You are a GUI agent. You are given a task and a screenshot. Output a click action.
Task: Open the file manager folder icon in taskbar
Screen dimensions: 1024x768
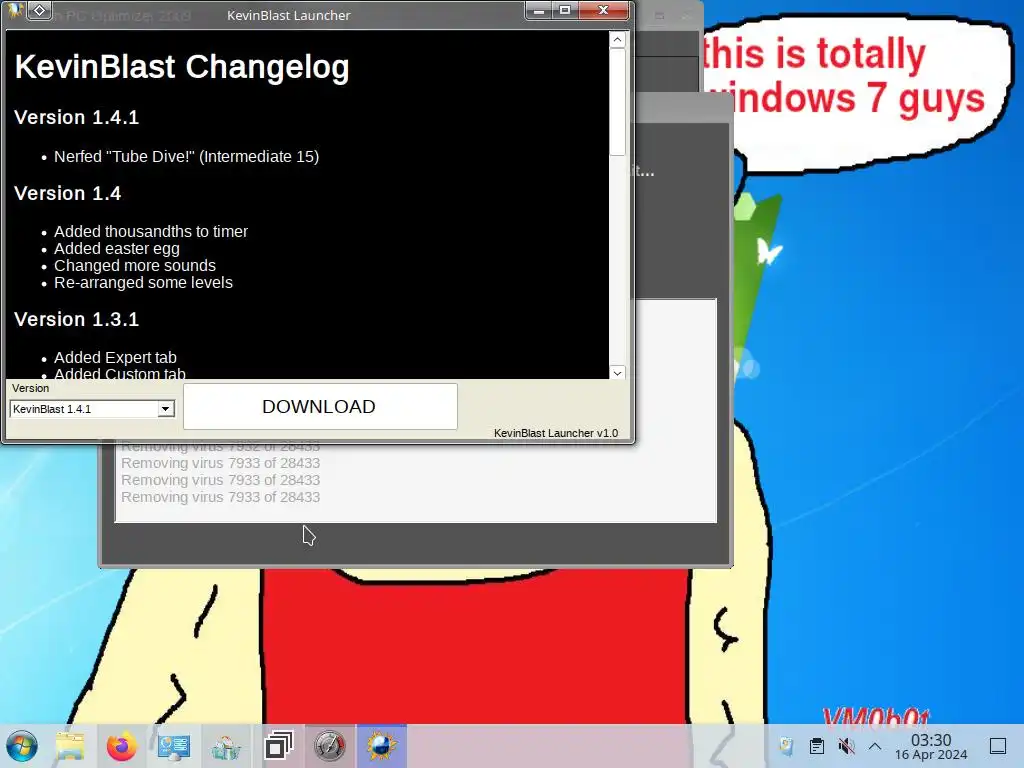(x=70, y=746)
